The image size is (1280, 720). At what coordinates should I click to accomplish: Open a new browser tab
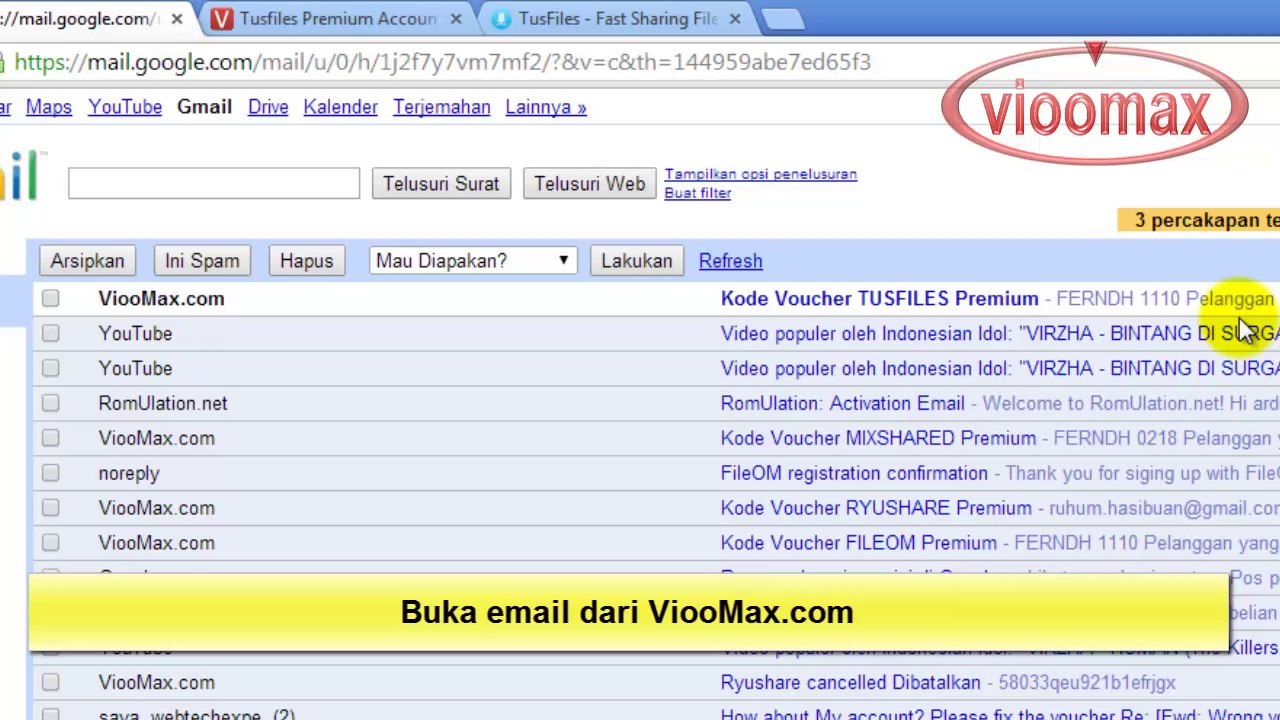point(783,18)
